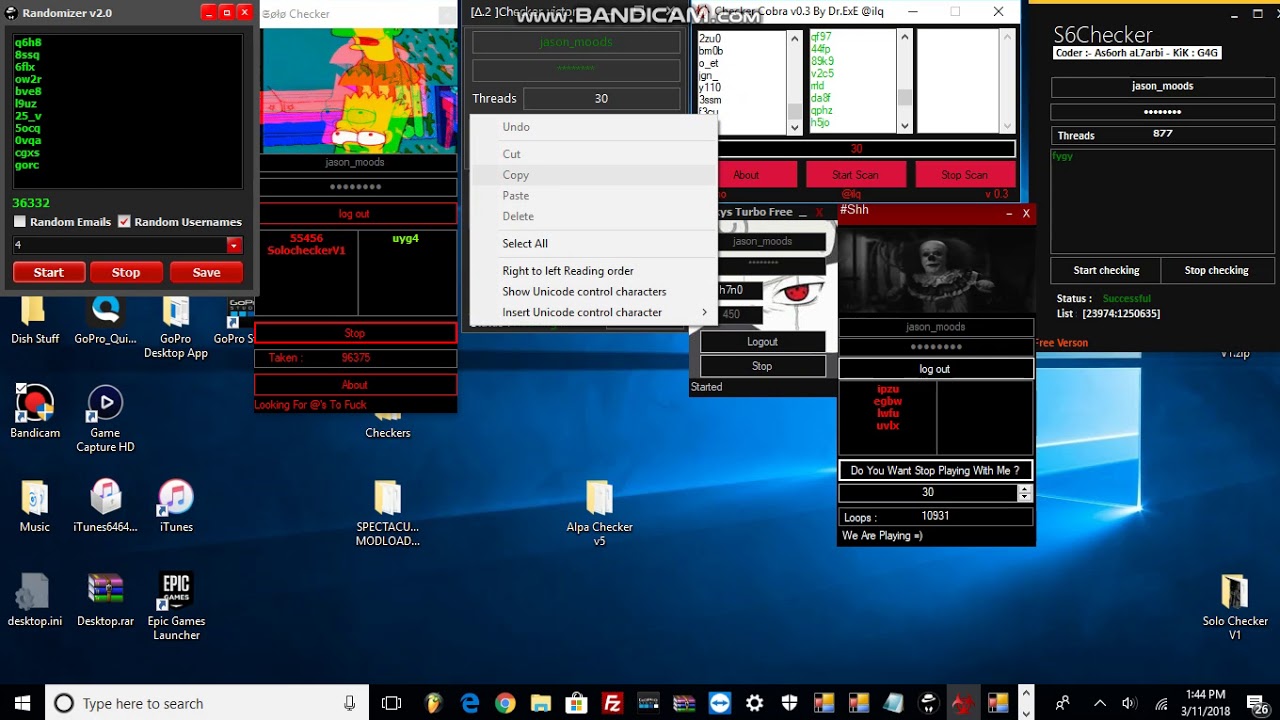Select 'uyg4' in the Solo Checker list
The width and height of the screenshot is (1280, 720).
pyautogui.click(x=405, y=239)
